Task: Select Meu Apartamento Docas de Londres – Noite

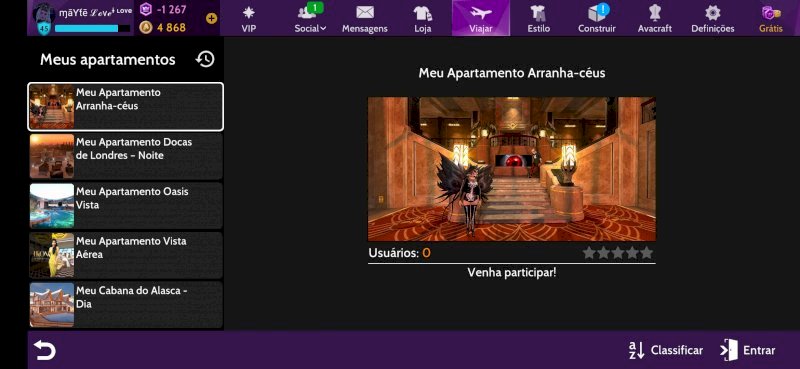Action: tap(126, 156)
